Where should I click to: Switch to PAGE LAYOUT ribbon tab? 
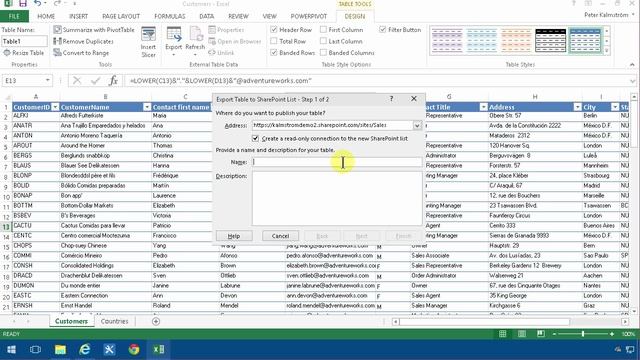[x=121, y=16]
